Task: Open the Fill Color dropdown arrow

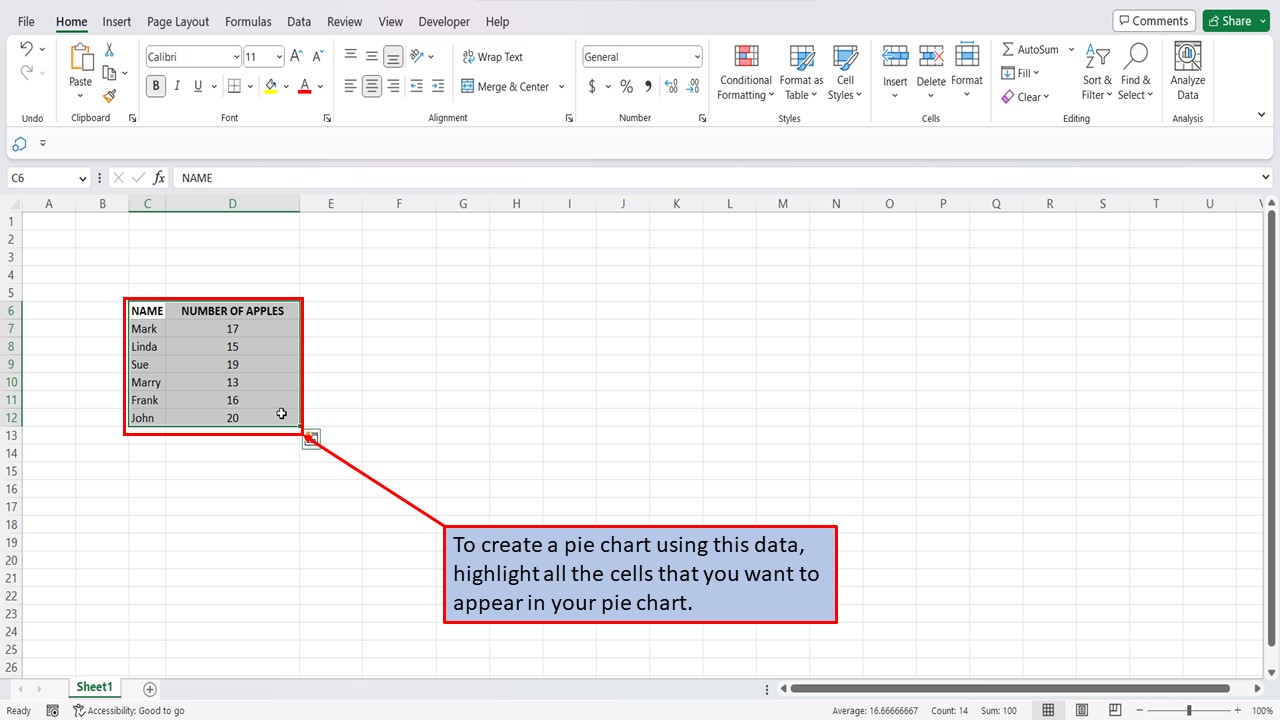Action: click(x=286, y=86)
